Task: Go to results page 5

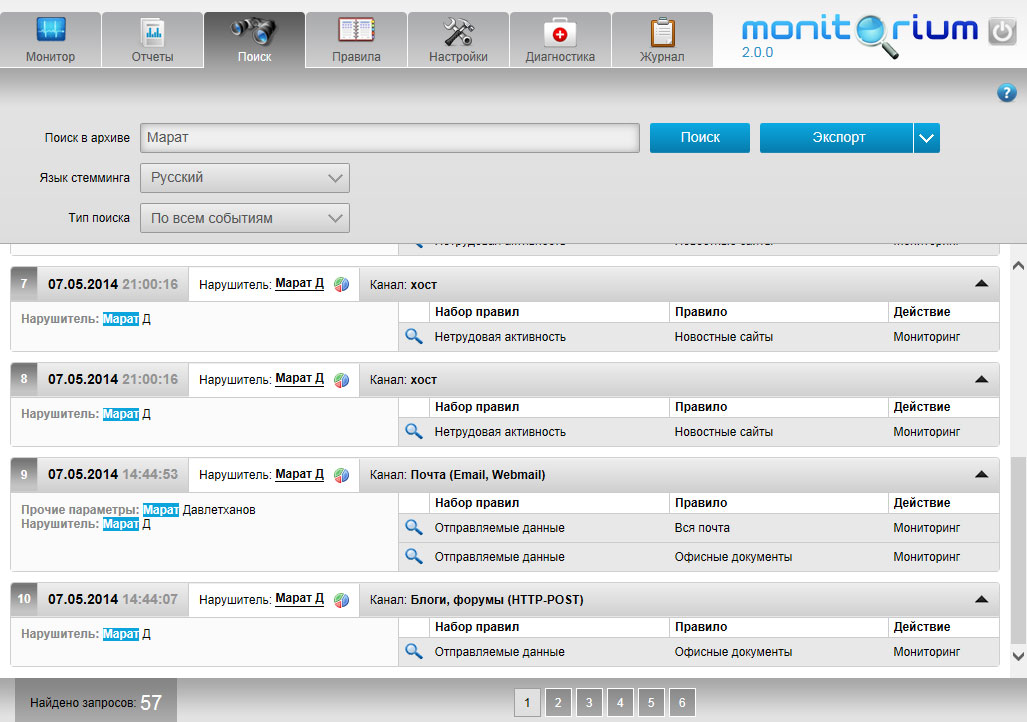Action: click(651, 702)
